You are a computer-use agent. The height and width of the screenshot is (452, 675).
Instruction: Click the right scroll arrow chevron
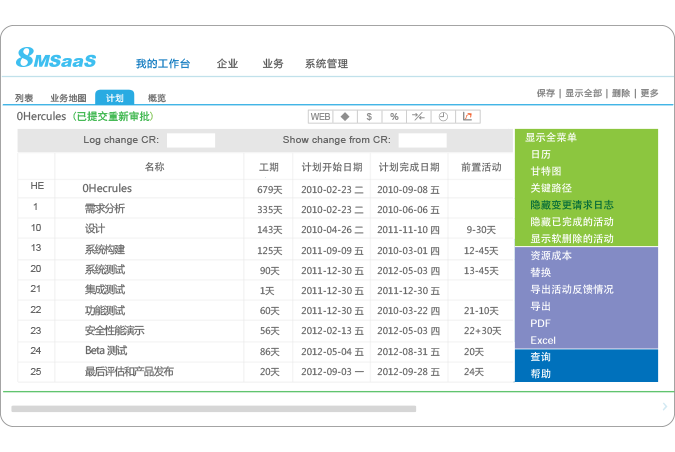point(665,406)
